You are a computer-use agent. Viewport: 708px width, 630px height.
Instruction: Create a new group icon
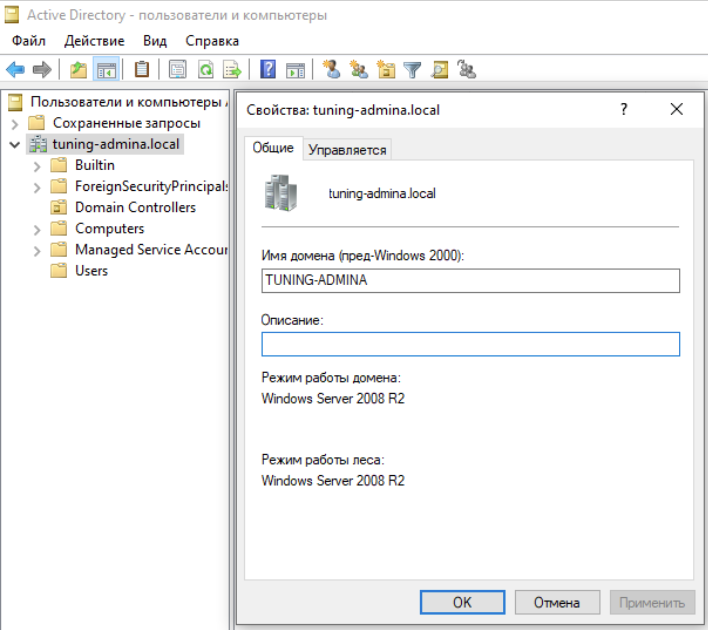(x=359, y=70)
